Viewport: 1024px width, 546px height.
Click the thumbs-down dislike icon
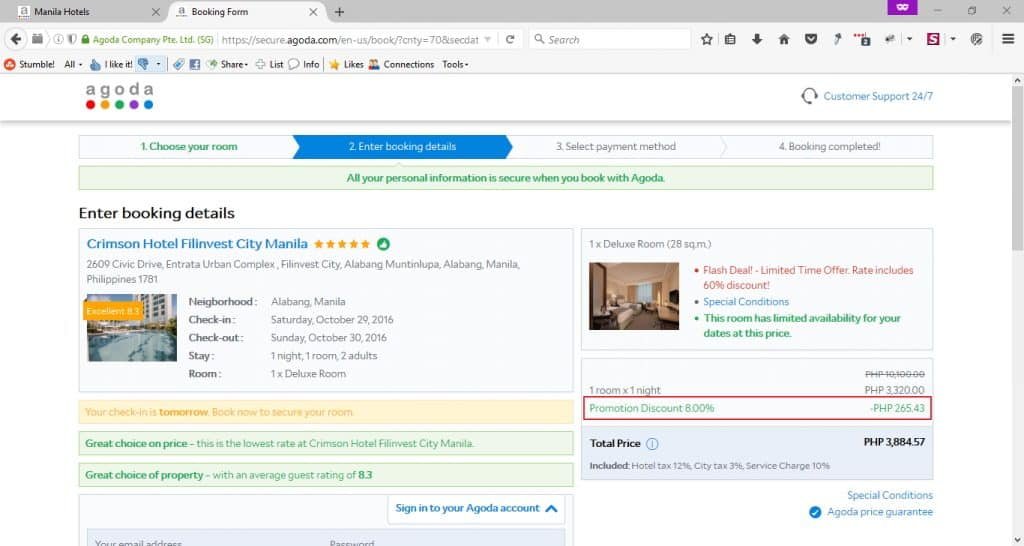click(143, 64)
